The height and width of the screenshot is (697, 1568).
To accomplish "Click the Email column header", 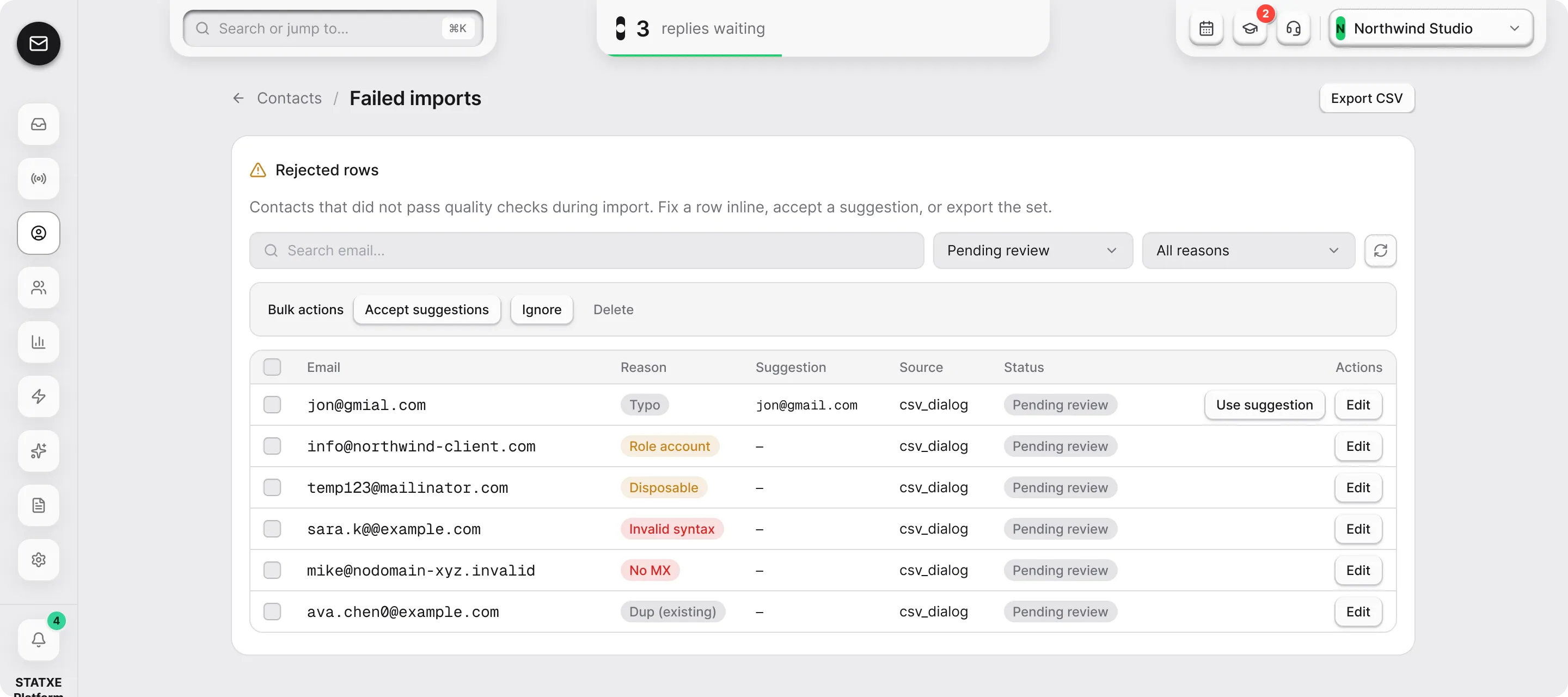I will pyautogui.click(x=323, y=367).
